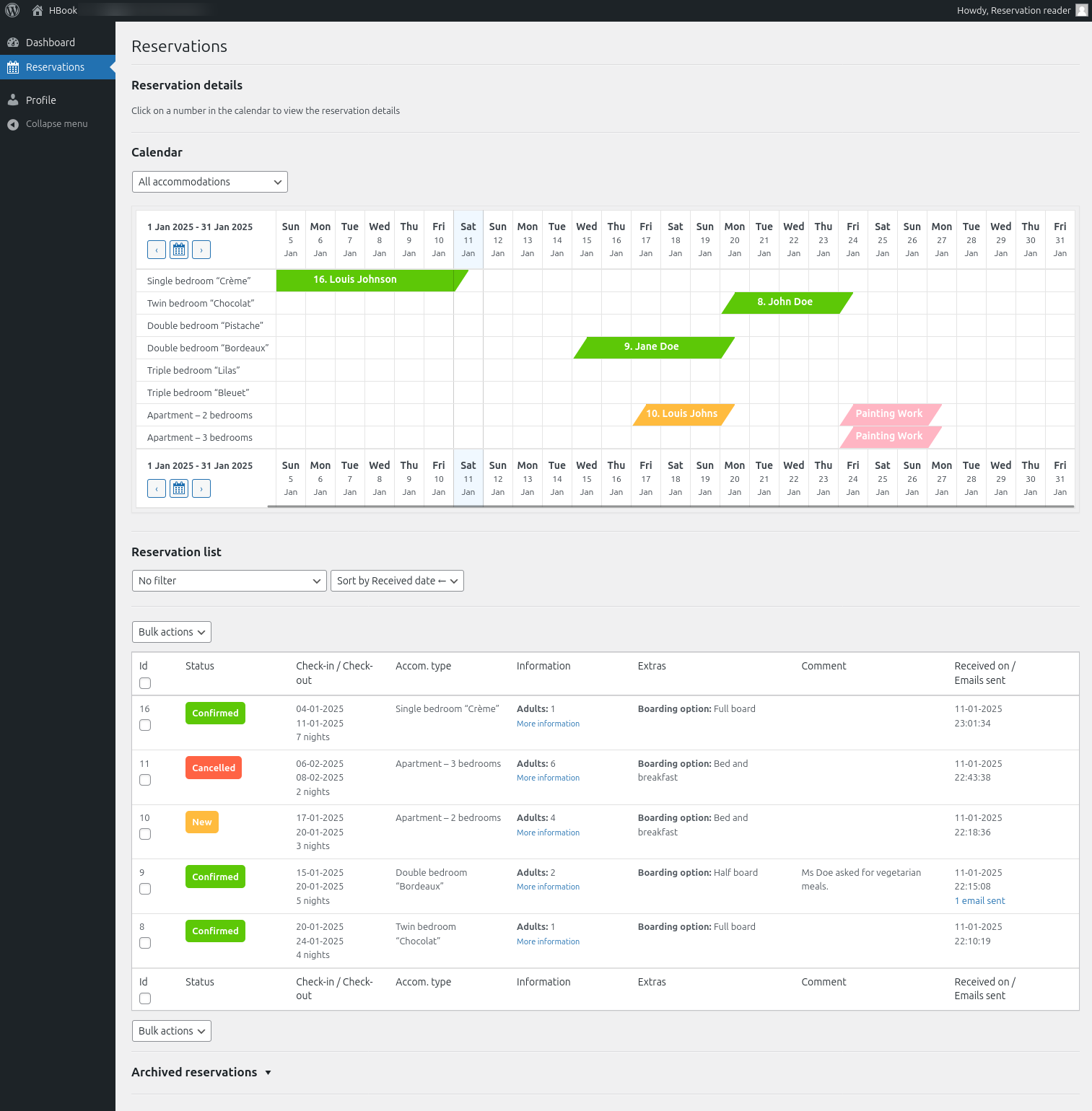Click next month arrow in bottom calendar header

click(x=201, y=488)
